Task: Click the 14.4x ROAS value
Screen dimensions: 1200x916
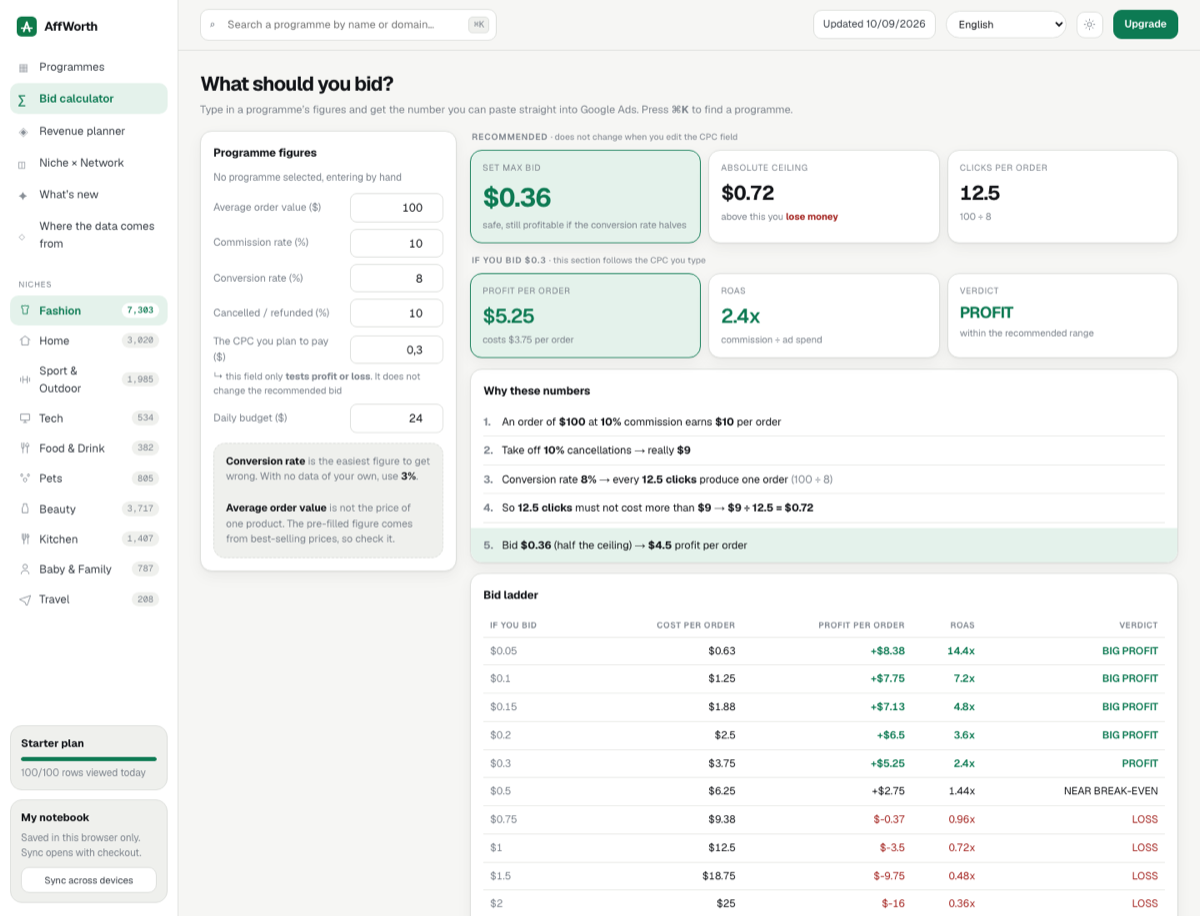Action: click(x=961, y=651)
